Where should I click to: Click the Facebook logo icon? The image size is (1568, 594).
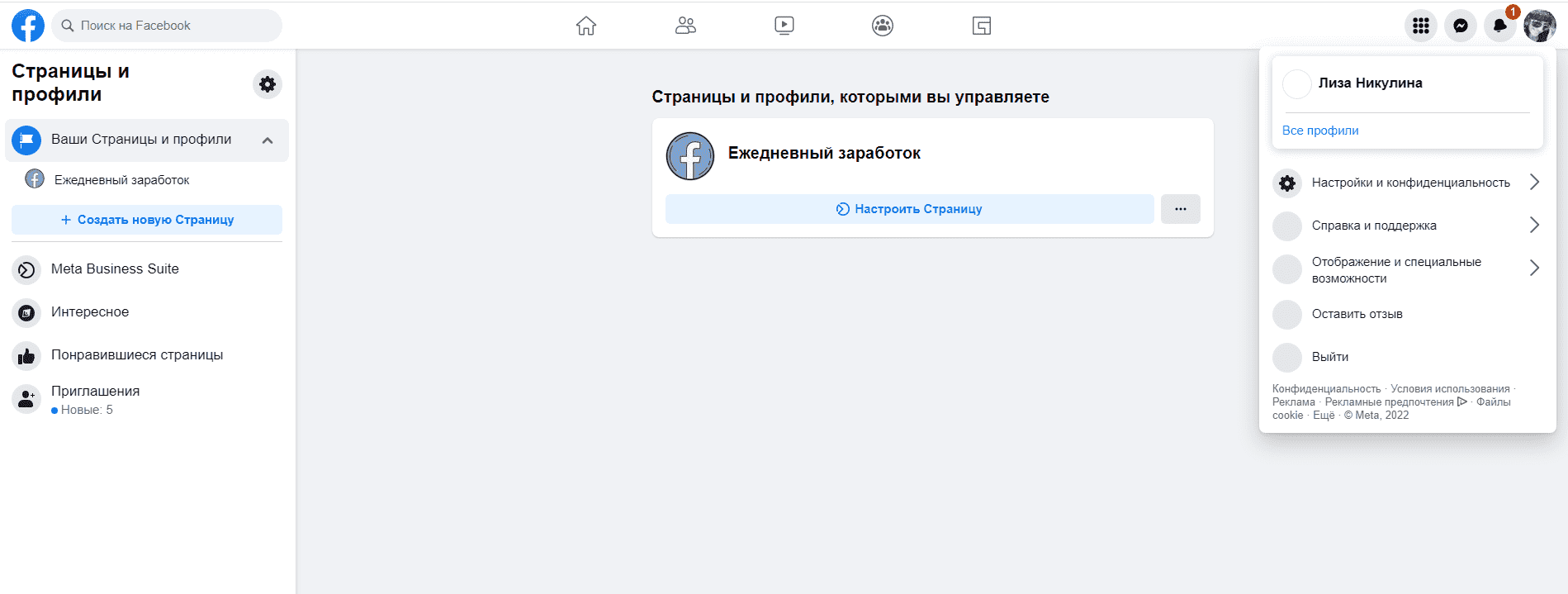pyautogui.click(x=27, y=26)
